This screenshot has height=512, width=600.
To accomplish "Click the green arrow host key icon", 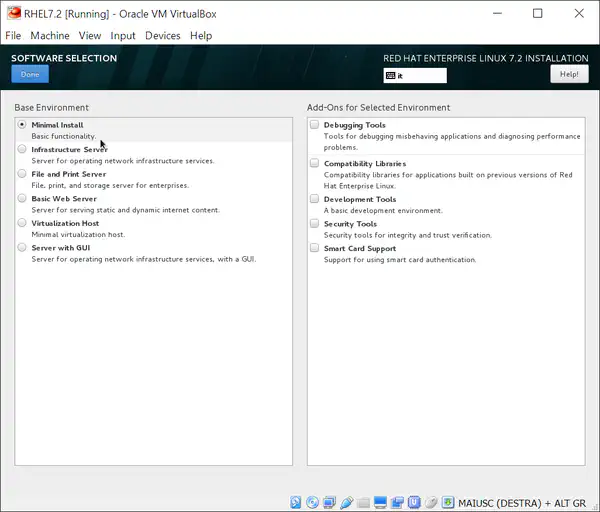I will pyautogui.click(x=446, y=502).
